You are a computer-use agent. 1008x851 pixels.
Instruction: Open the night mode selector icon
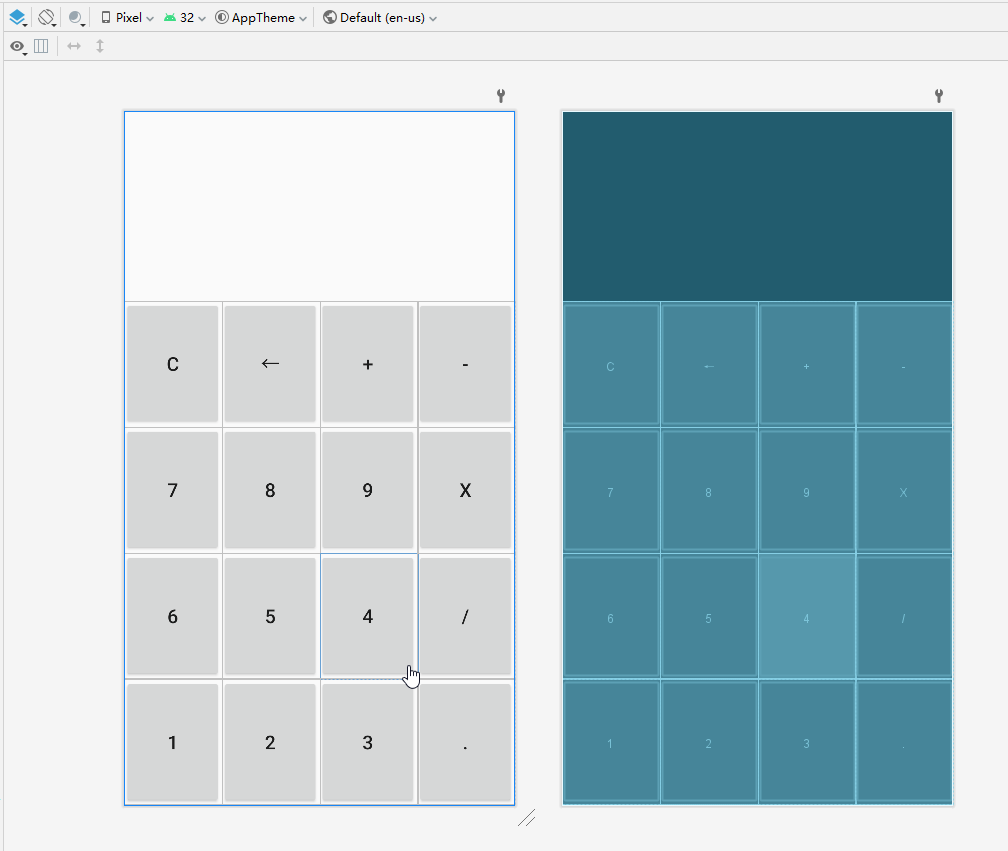pos(74,17)
